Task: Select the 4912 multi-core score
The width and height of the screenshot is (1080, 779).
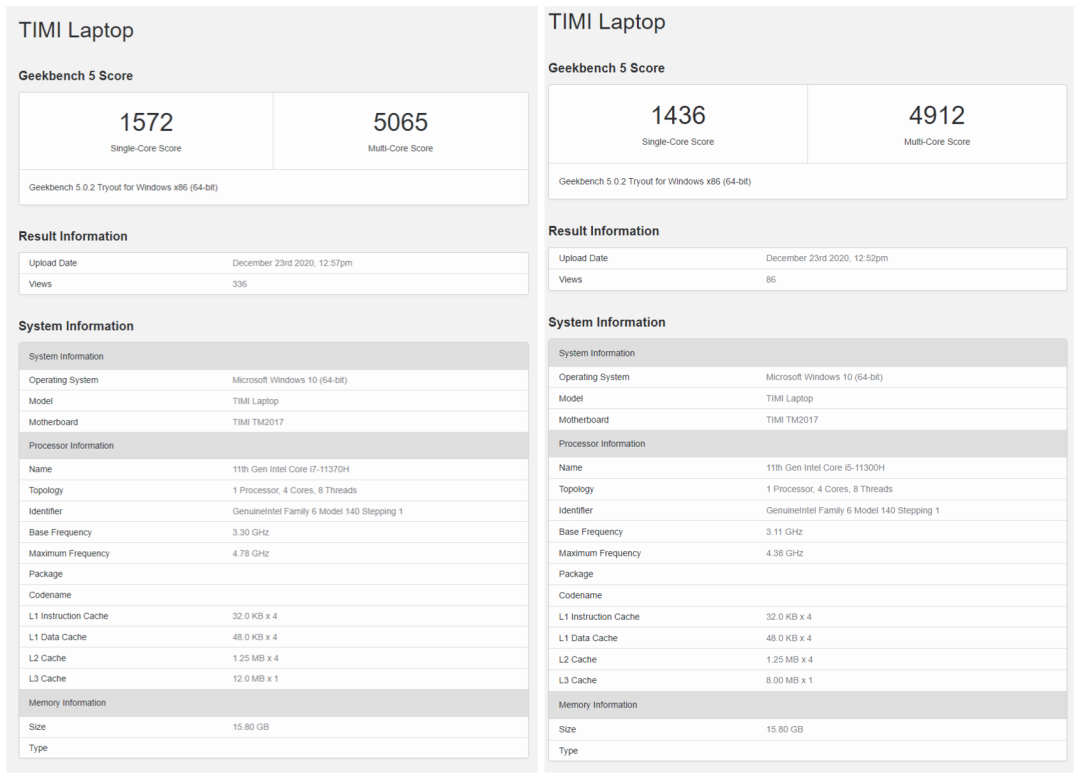Action: point(936,115)
